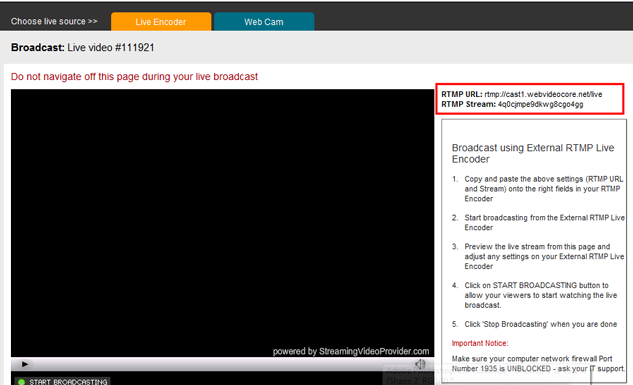Click the green START BROADCASTING indicator dot
Image resolution: width=633 pixels, height=385 pixels.
tap(21, 382)
